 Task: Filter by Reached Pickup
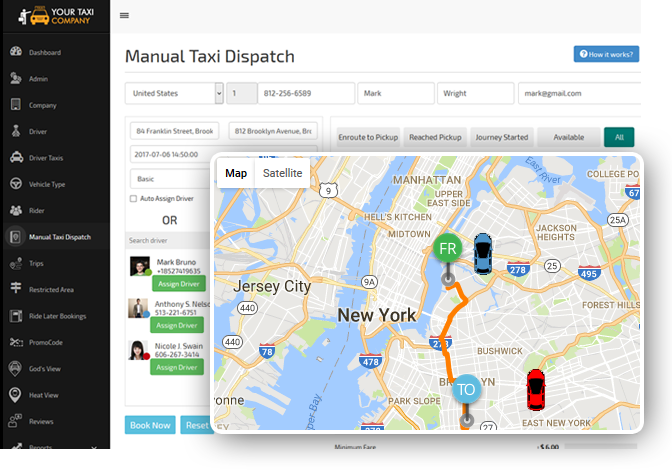tap(435, 137)
